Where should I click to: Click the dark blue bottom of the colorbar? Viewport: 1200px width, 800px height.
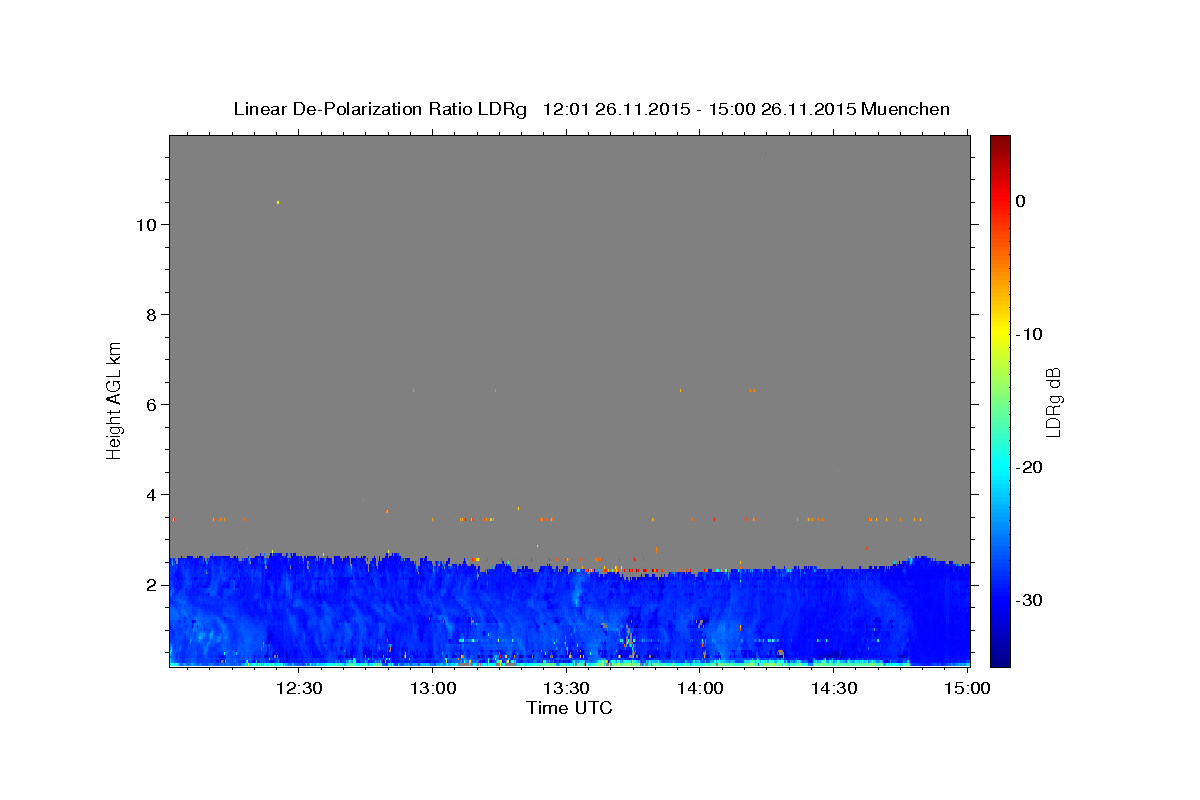1000,658
